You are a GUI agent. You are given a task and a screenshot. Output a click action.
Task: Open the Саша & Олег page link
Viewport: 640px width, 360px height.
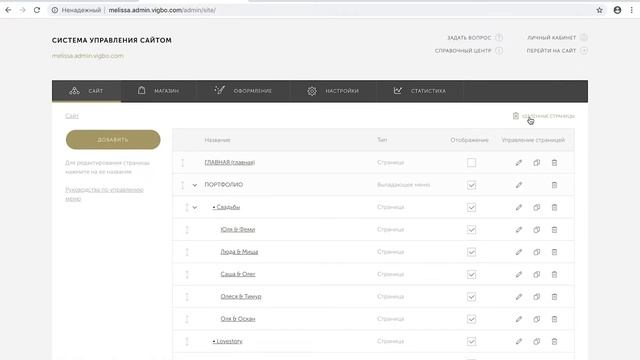238,274
